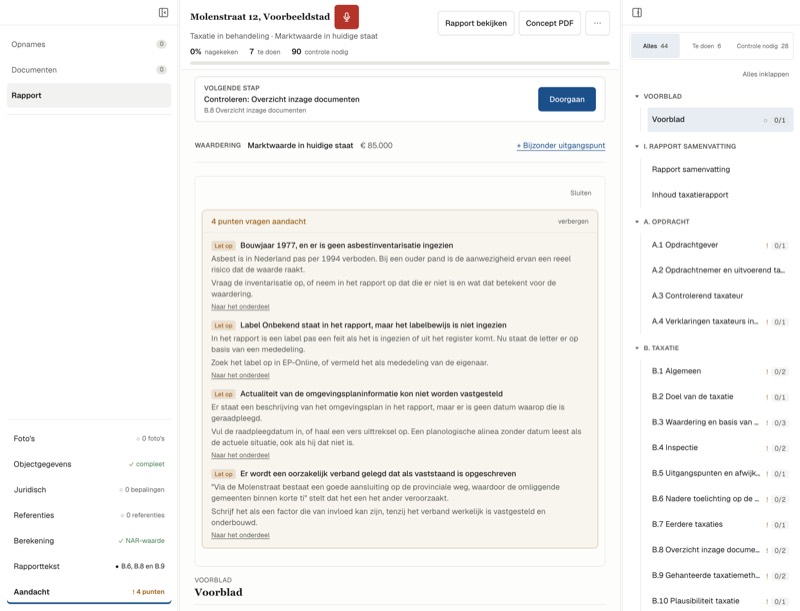Open Opnames in the left sidebar
800x611 pixels.
point(89,44)
